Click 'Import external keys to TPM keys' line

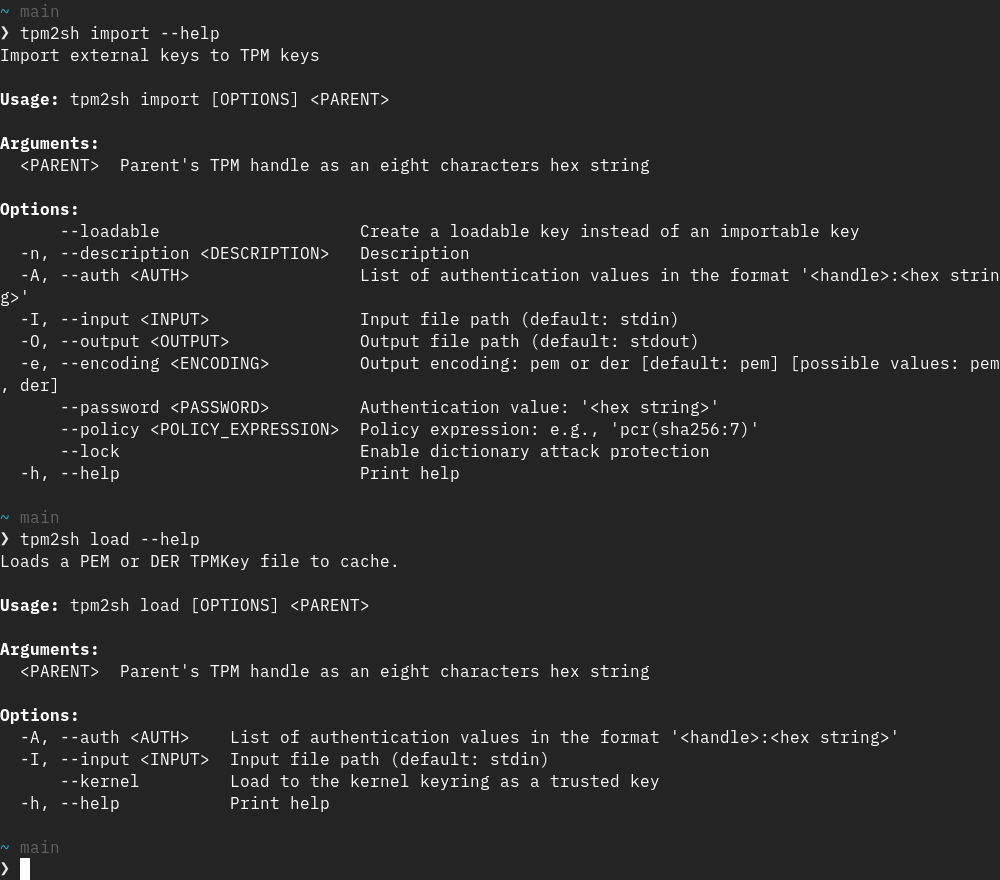(160, 55)
